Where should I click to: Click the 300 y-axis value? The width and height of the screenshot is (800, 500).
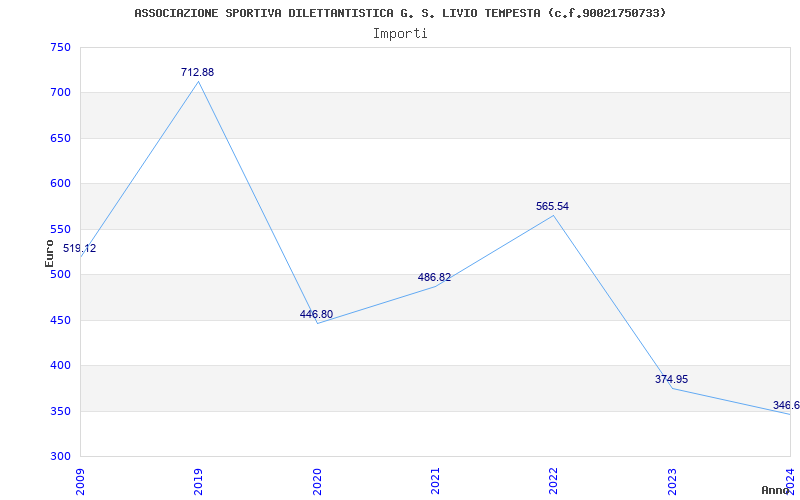click(x=60, y=457)
